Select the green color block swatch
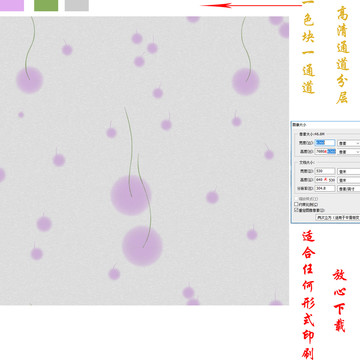360x360 pixels. 46,5
